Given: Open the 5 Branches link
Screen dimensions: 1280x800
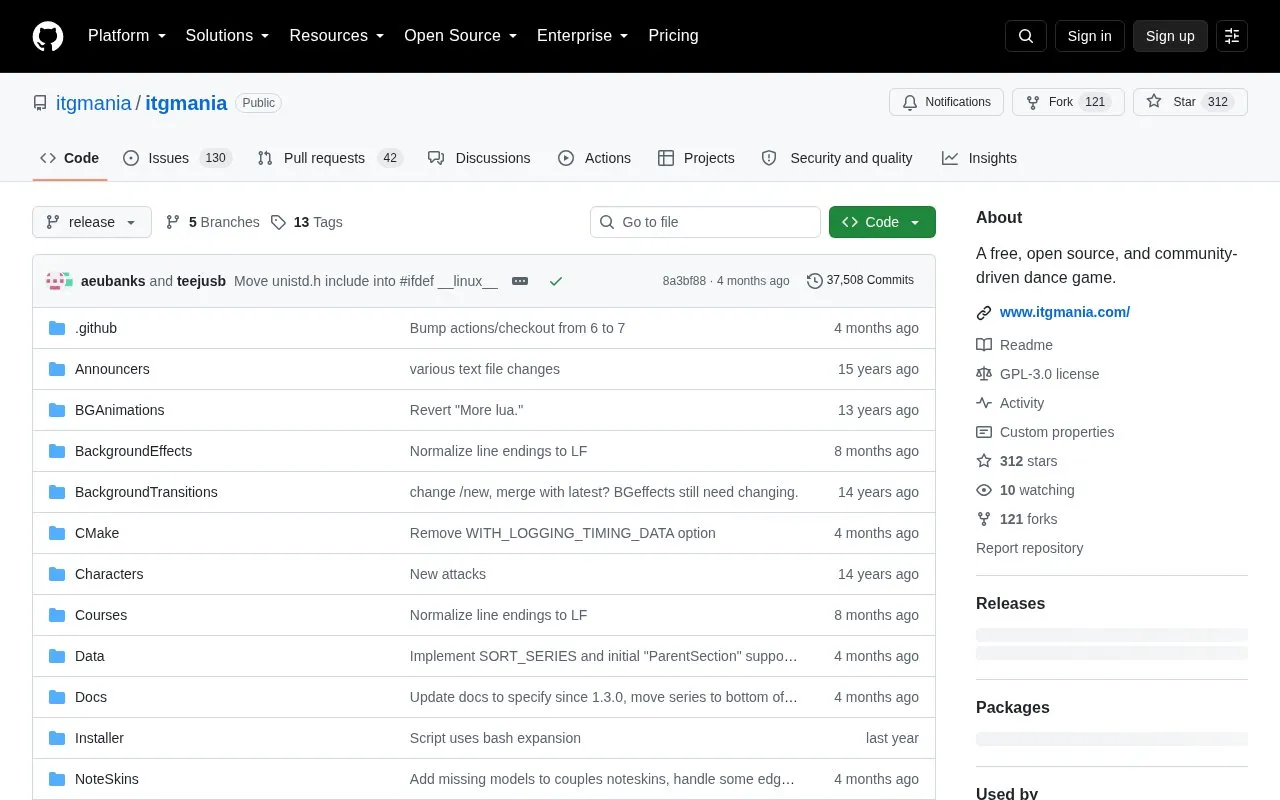Looking at the screenshot, I should 212,222.
